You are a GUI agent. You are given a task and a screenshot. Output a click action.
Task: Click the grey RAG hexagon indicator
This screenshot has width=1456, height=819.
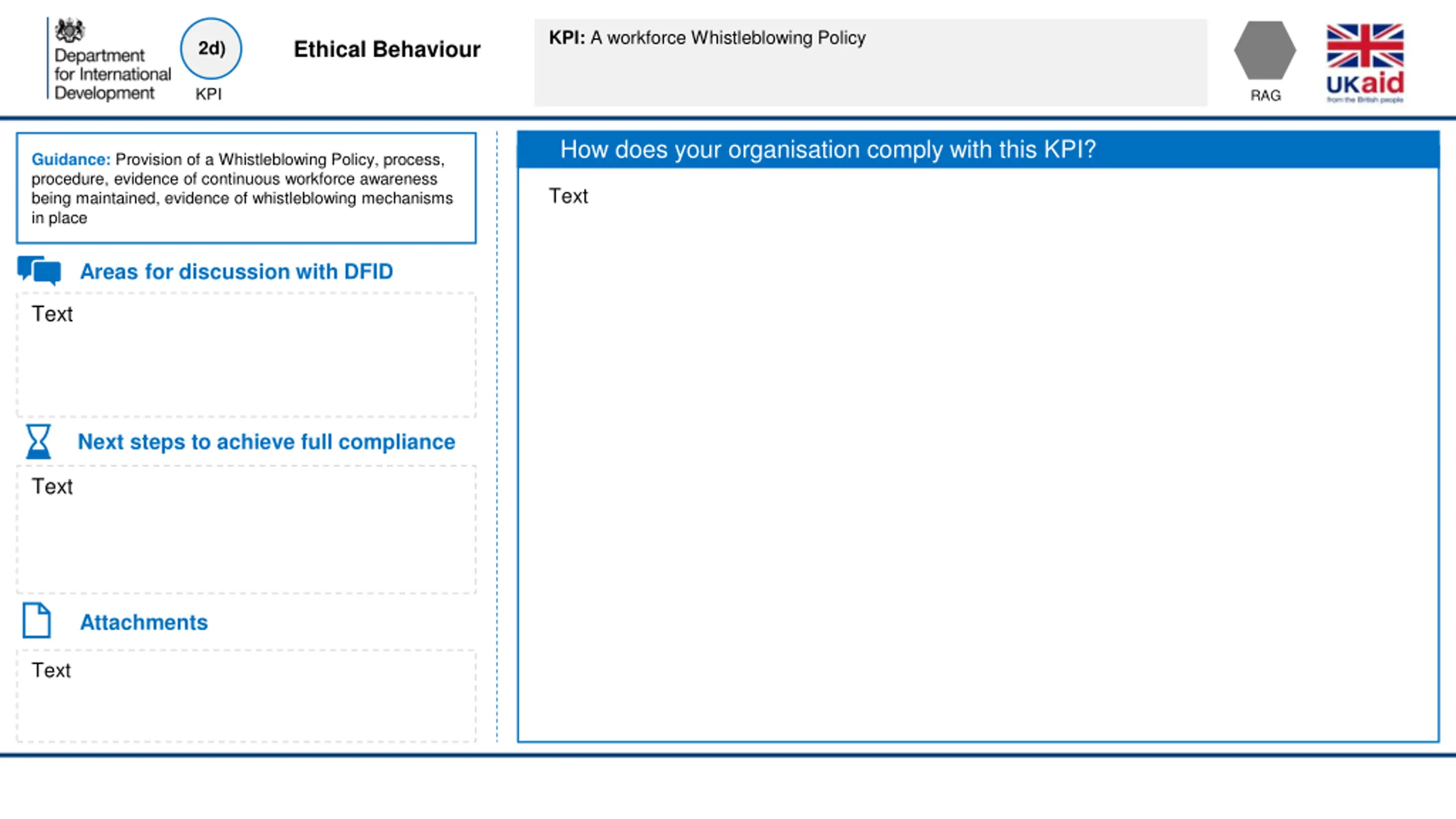[1265, 50]
